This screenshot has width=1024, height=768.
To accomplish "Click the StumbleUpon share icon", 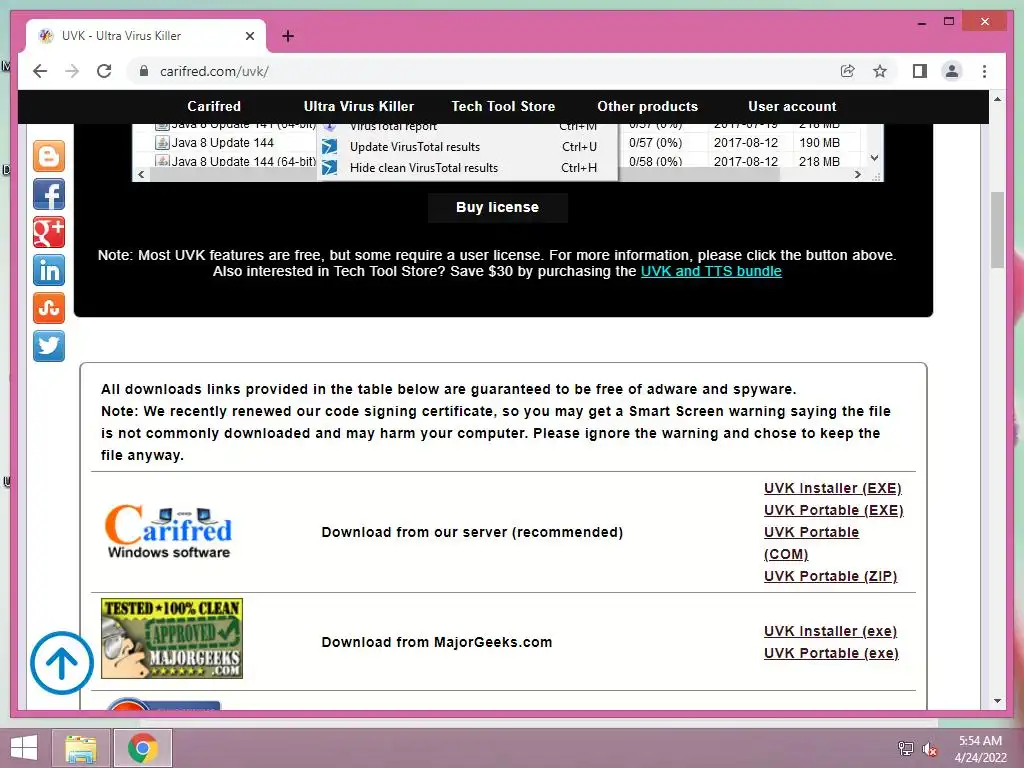I will pos(49,308).
